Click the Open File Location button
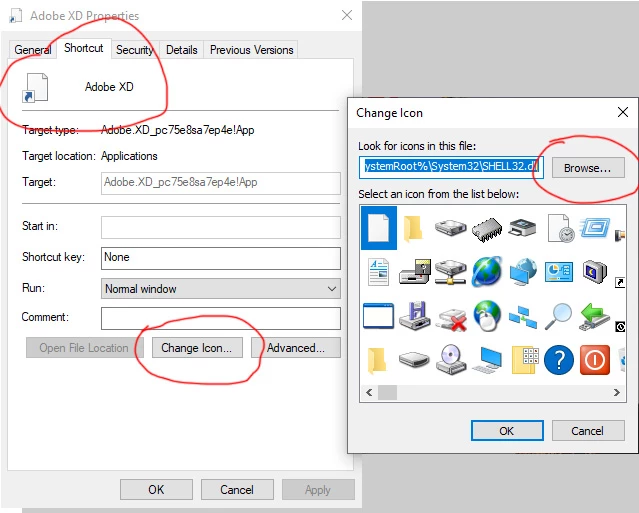Screen dimensions: 639x513 [x=84, y=348]
